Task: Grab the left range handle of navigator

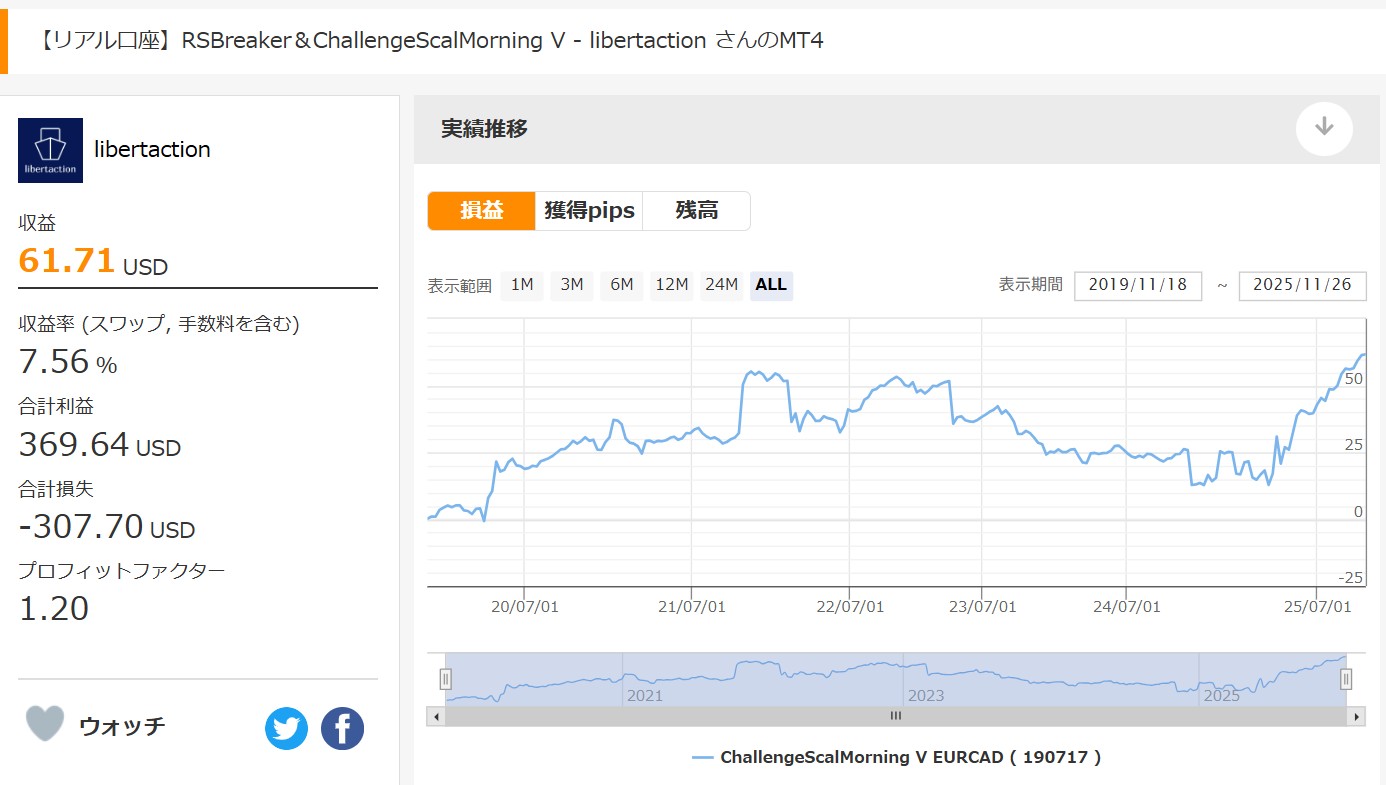Action: 446,680
